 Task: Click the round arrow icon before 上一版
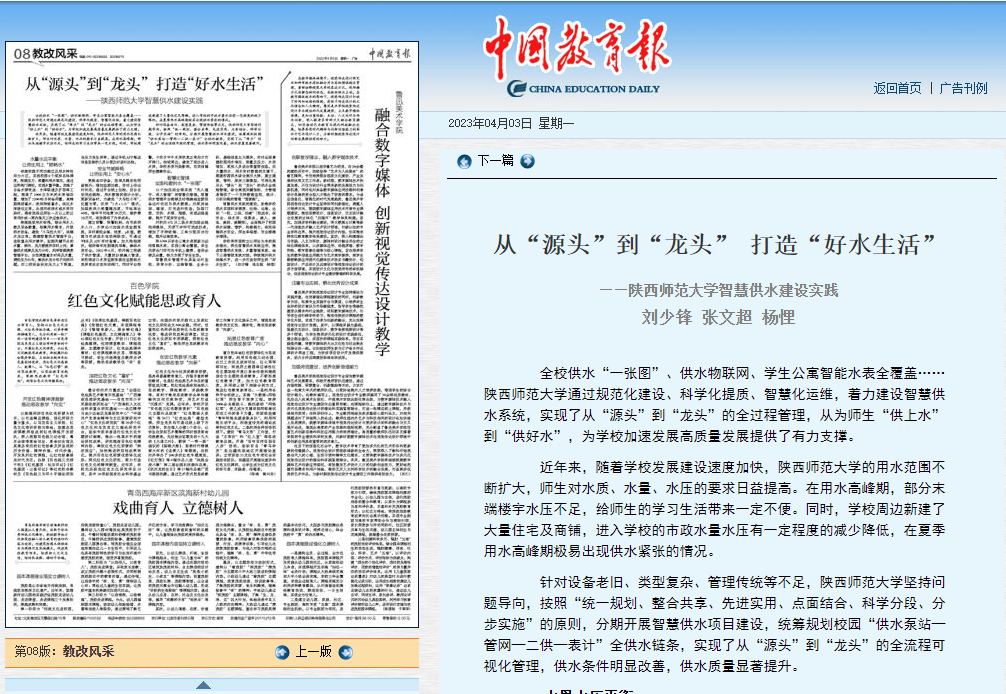pos(282,652)
